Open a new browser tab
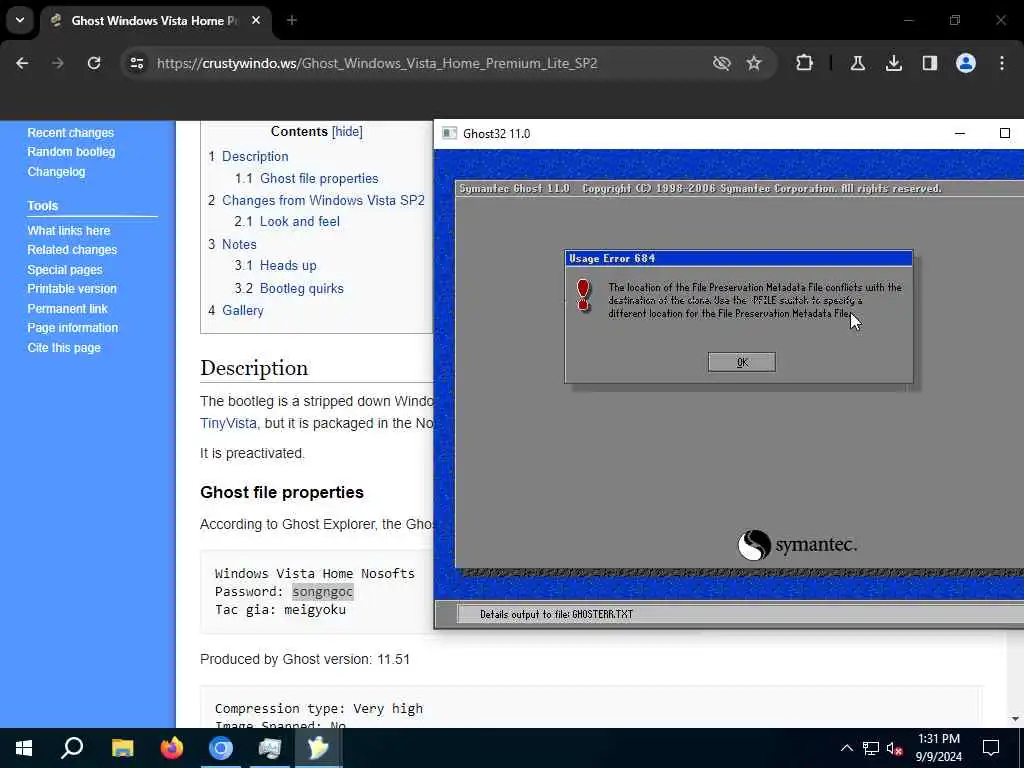The height and width of the screenshot is (768, 1024). coord(292,20)
